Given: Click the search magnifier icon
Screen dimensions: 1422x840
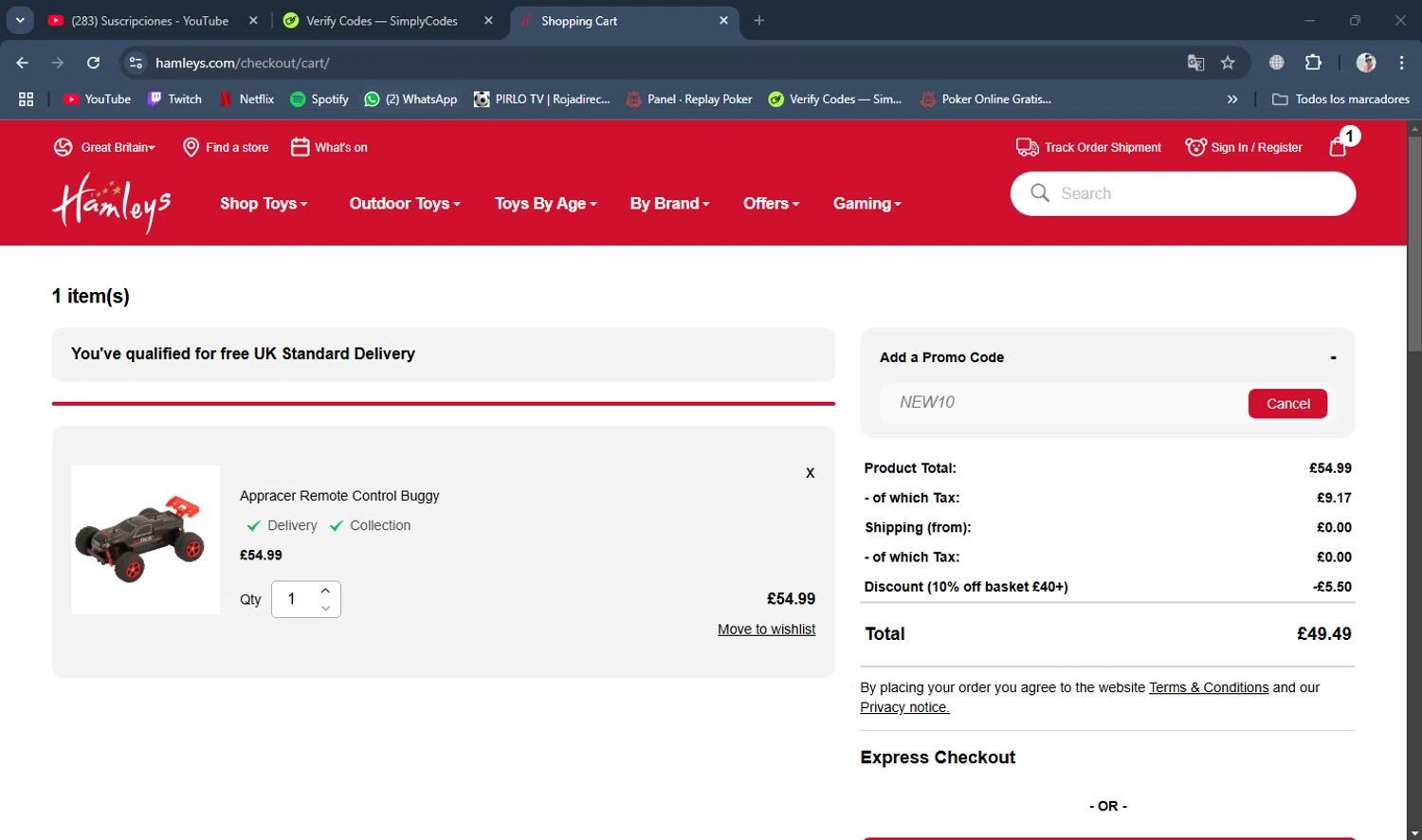Looking at the screenshot, I should pos(1040,193).
